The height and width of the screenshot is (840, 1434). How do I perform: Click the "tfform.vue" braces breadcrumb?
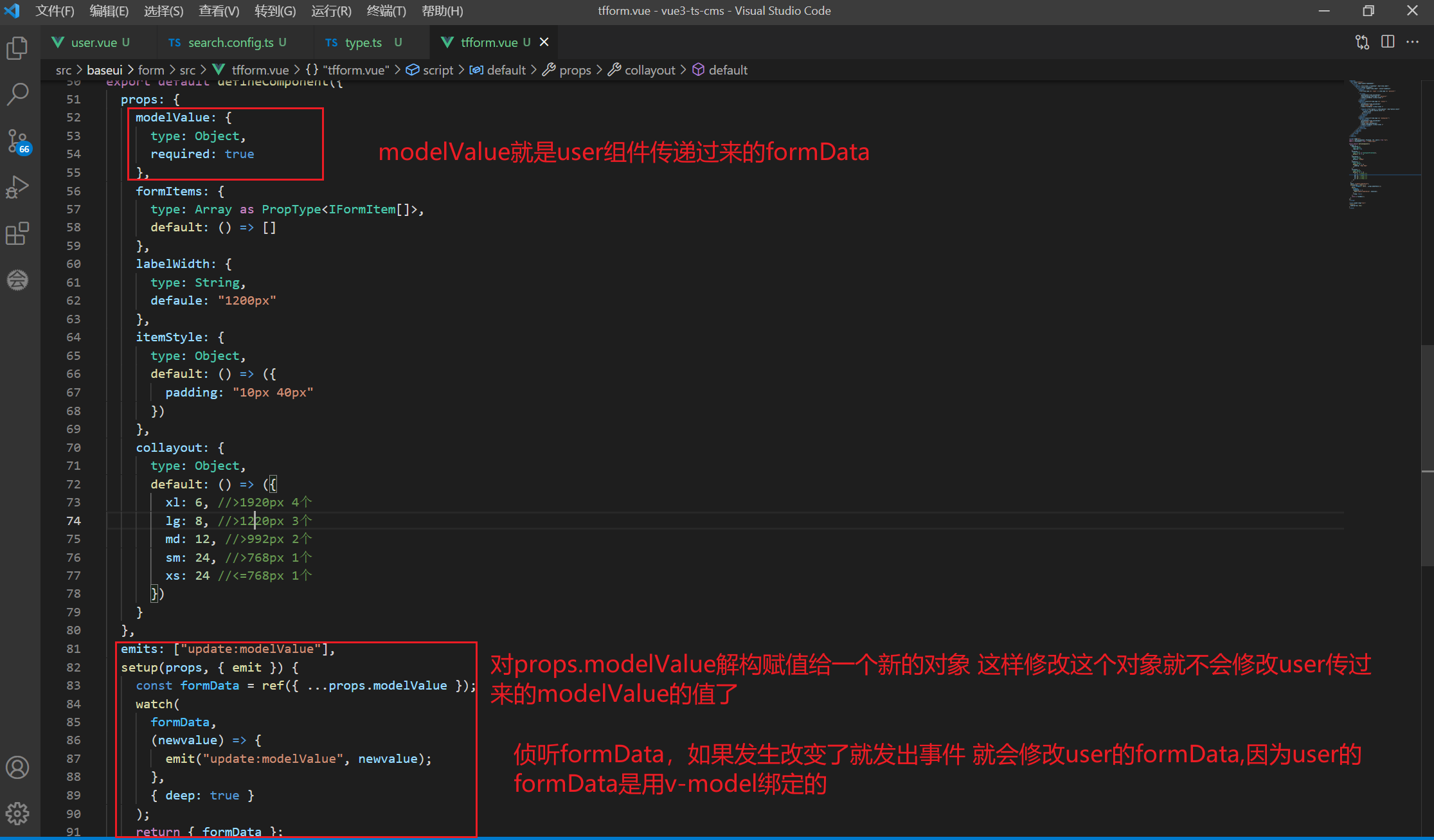coord(348,70)
